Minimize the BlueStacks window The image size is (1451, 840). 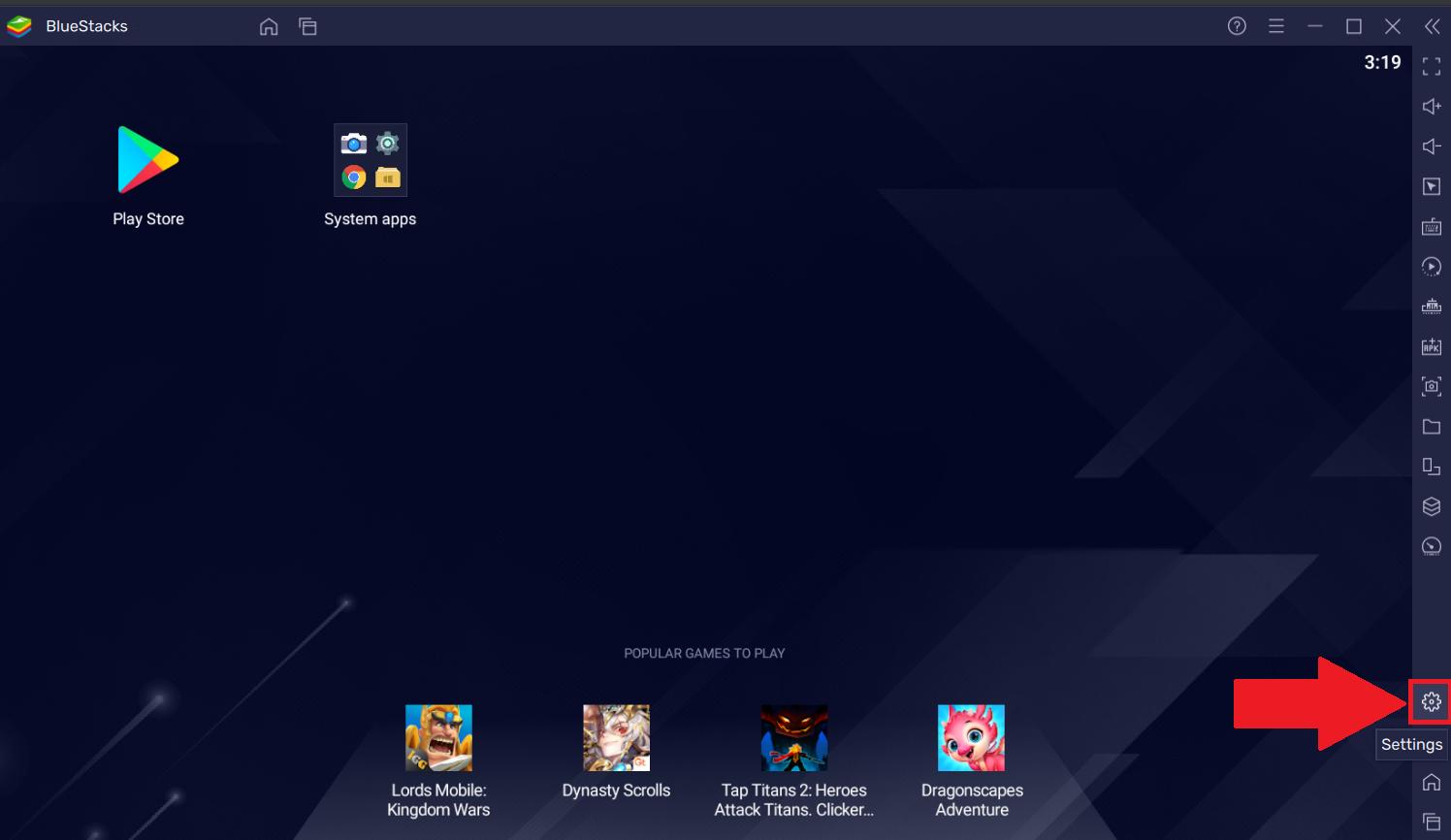pyautogui.click(x=1315, y=26)
